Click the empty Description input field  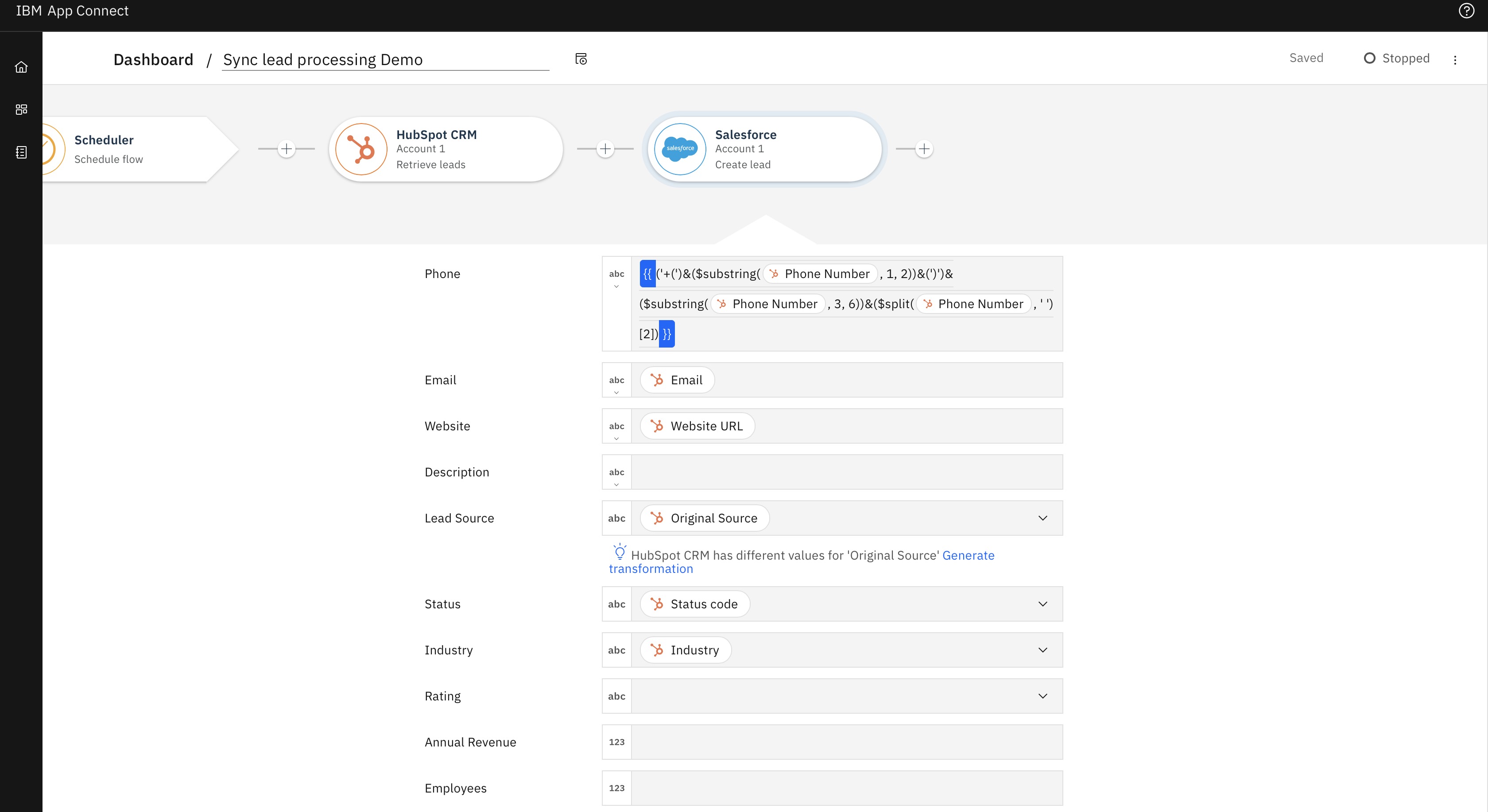click(x=847, y=472)
